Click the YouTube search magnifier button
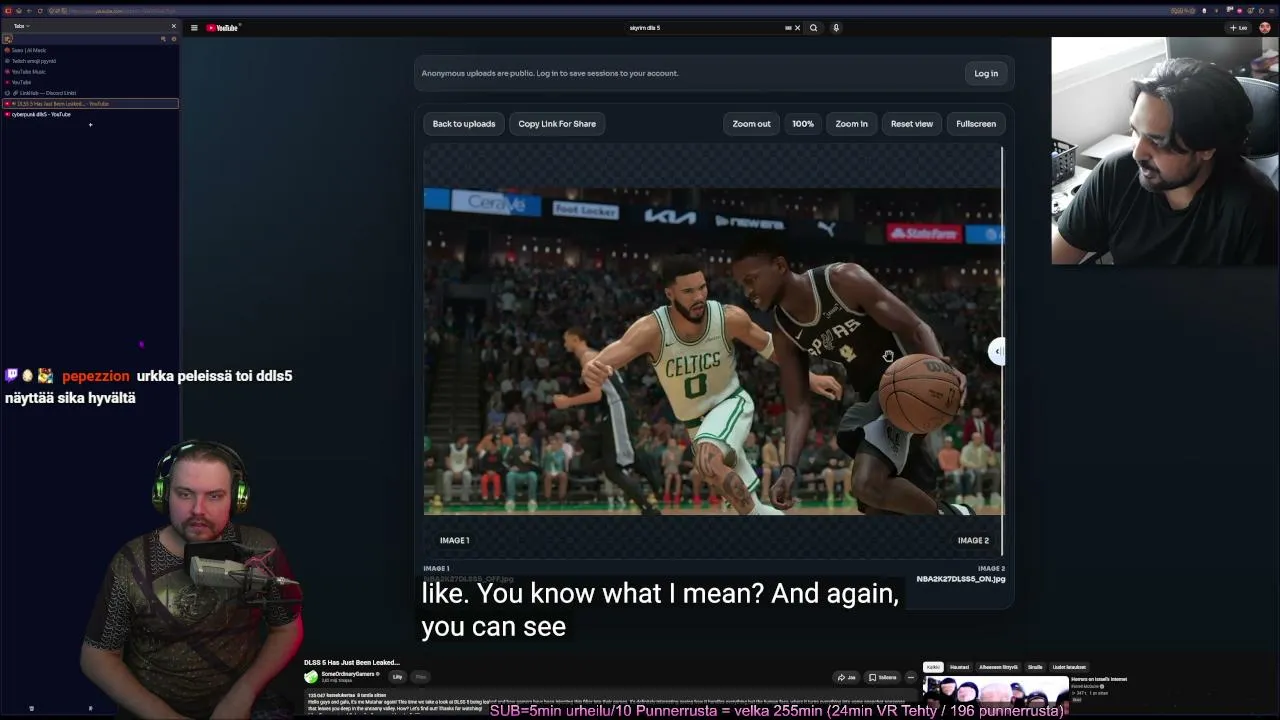The height and width of the screenshot is (720, 1280). click(x=814, y=28)
